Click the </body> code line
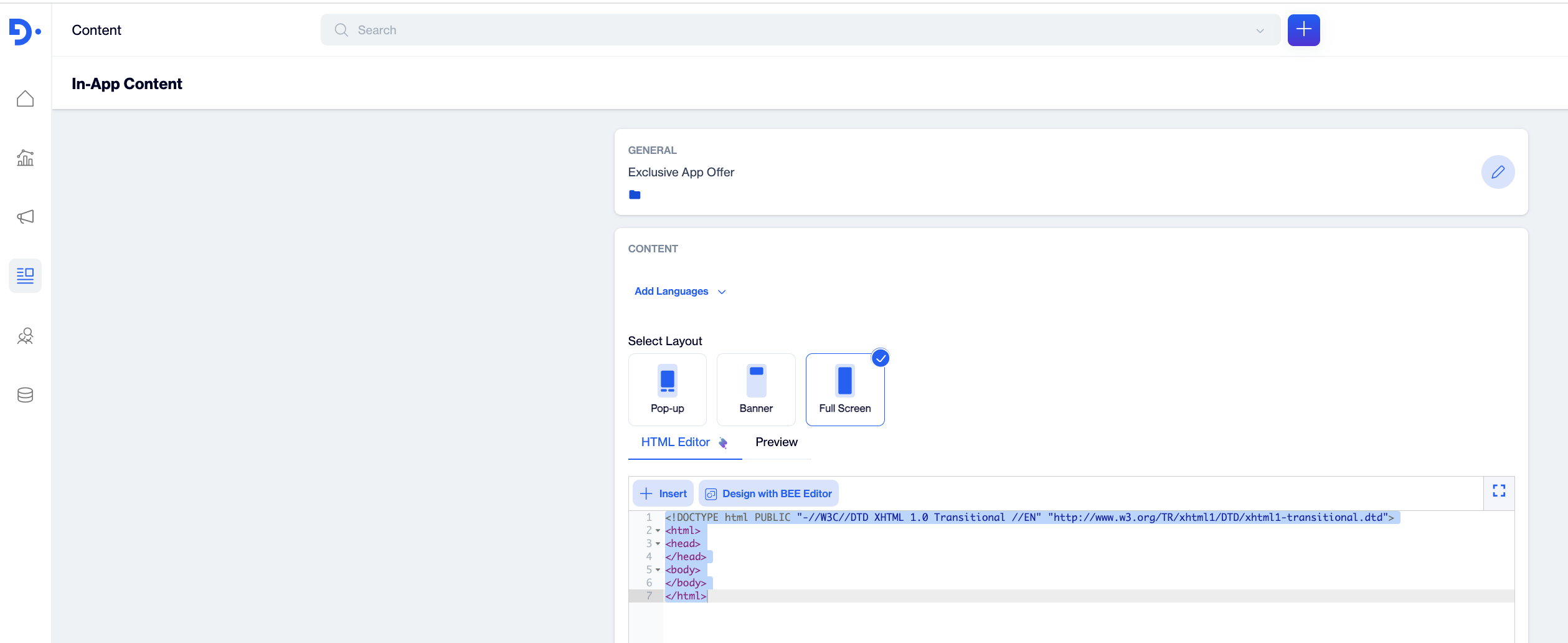 (686, 583)
